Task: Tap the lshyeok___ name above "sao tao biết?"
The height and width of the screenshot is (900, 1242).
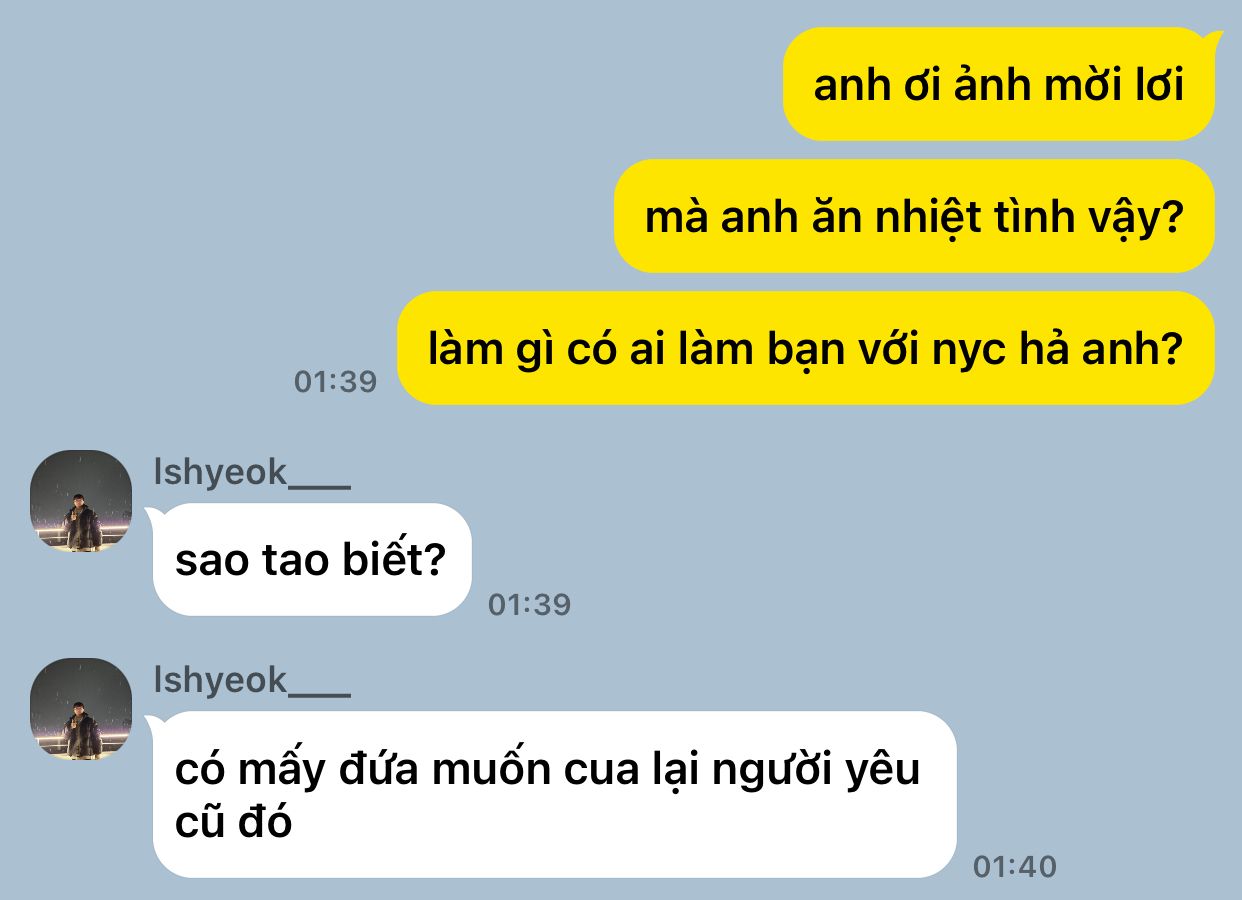Action: pyautogui.click(x=252, y=473)
